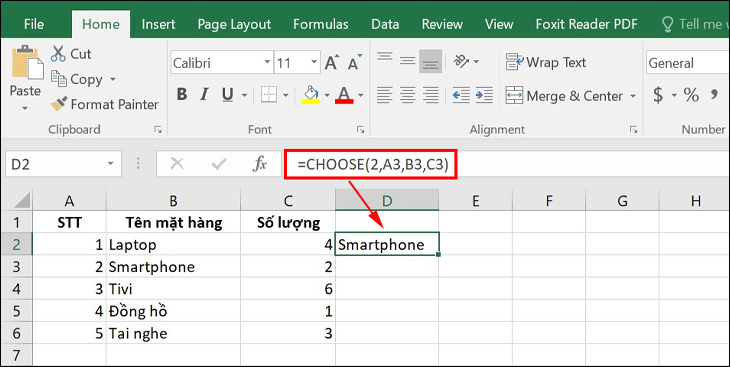Decrease font size with small A icon
Viewport: 730px width, 367px height.
[355, 62]
